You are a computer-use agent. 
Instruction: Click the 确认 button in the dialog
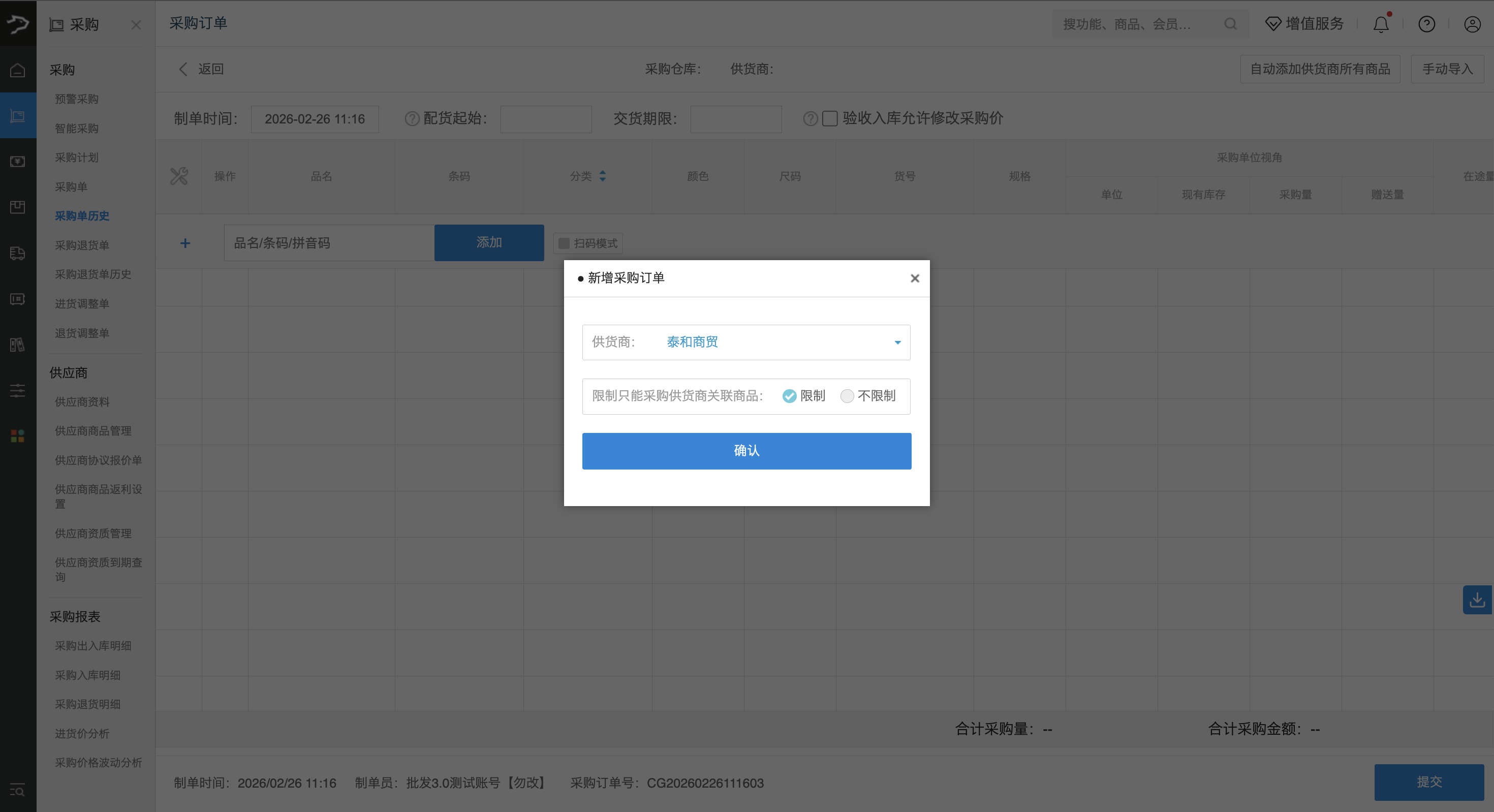[746, 451]
